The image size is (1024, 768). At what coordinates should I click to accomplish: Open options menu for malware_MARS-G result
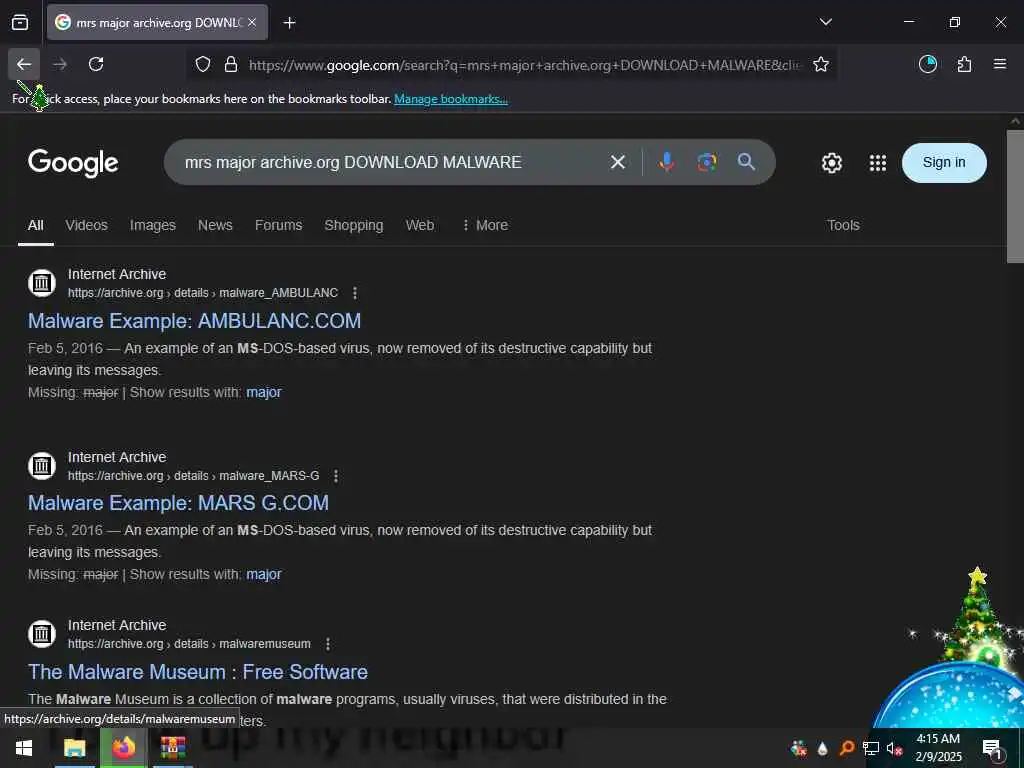(x=336, y=476)
